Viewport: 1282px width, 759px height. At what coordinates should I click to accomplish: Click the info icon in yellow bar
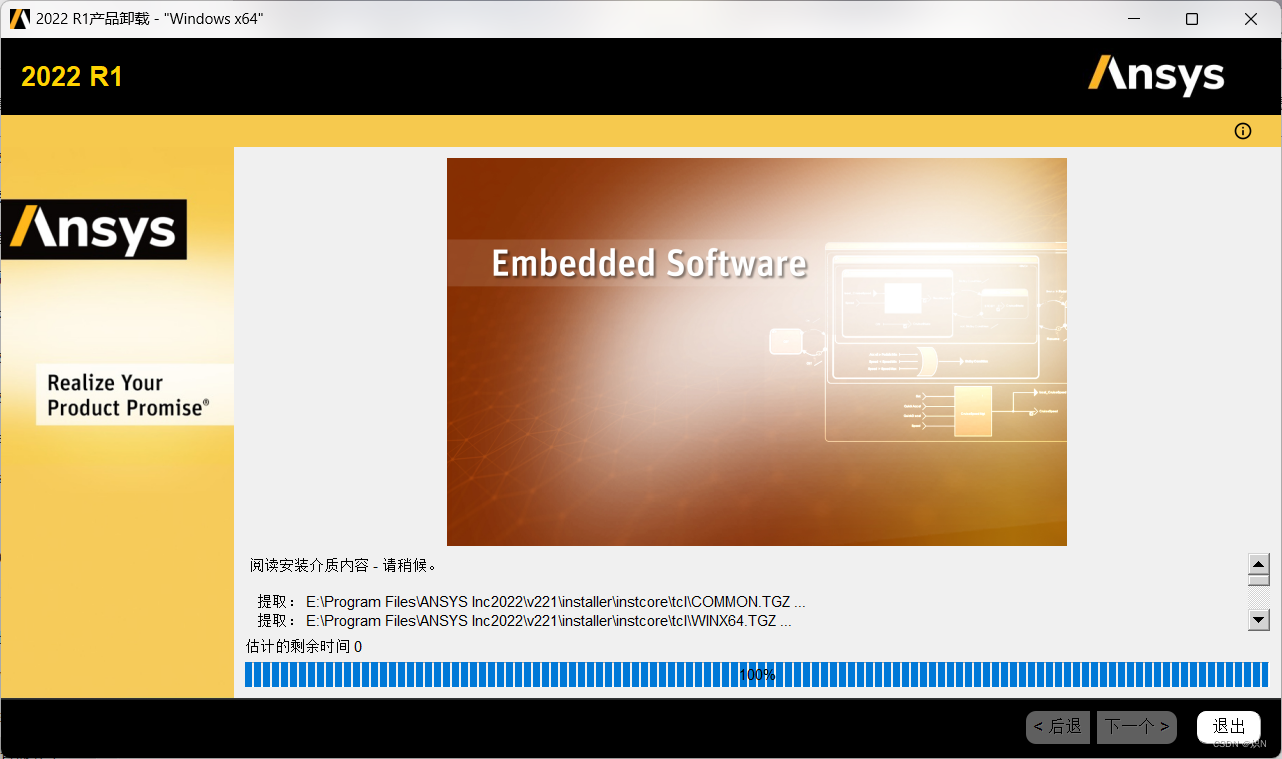pos(1243,131)
